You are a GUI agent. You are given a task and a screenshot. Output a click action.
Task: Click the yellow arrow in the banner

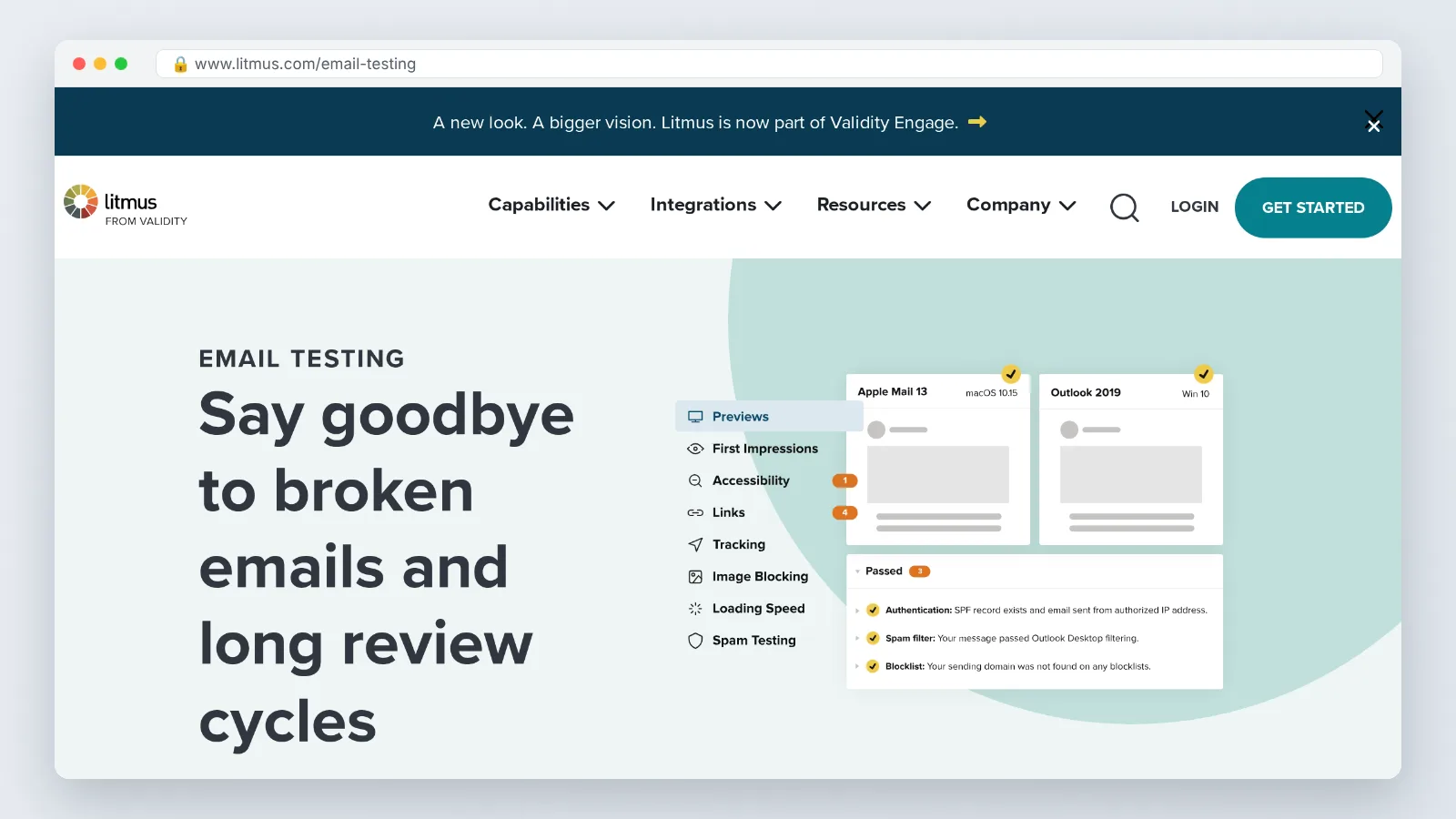point(977,122)
